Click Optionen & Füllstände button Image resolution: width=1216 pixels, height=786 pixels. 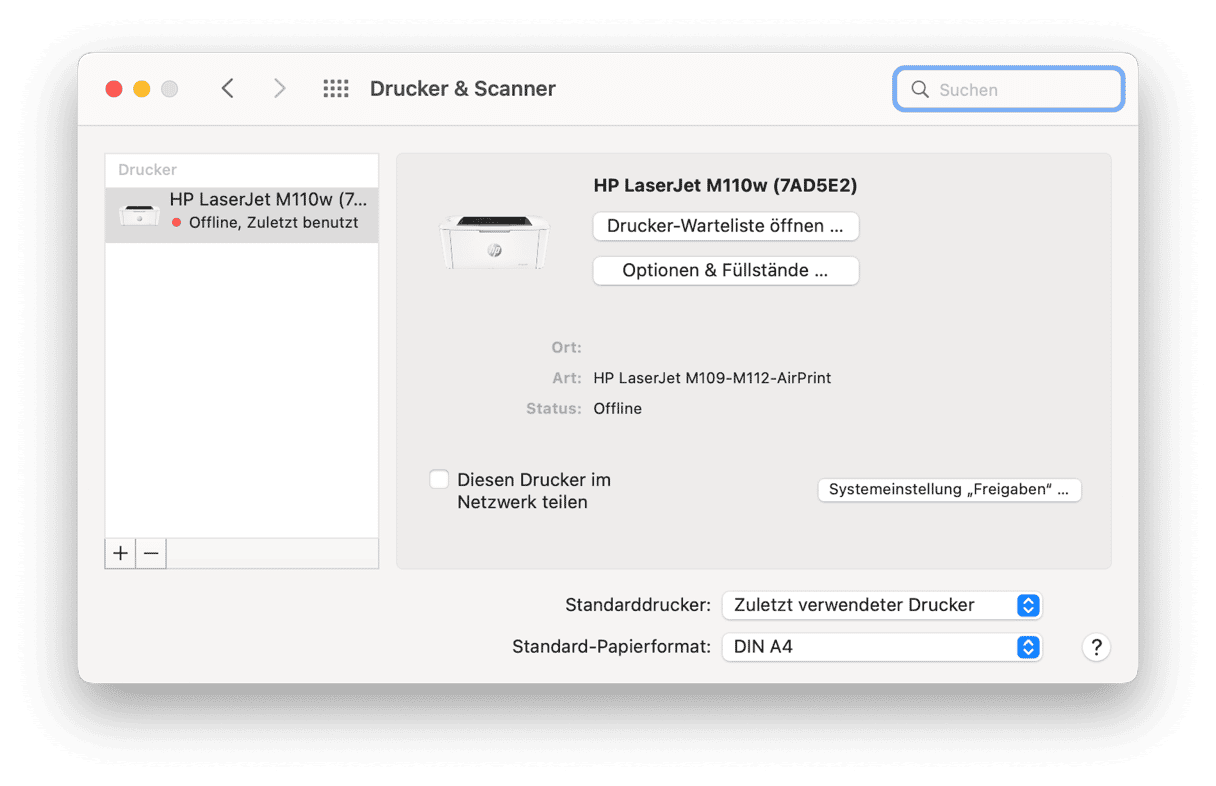pos(726,271)
